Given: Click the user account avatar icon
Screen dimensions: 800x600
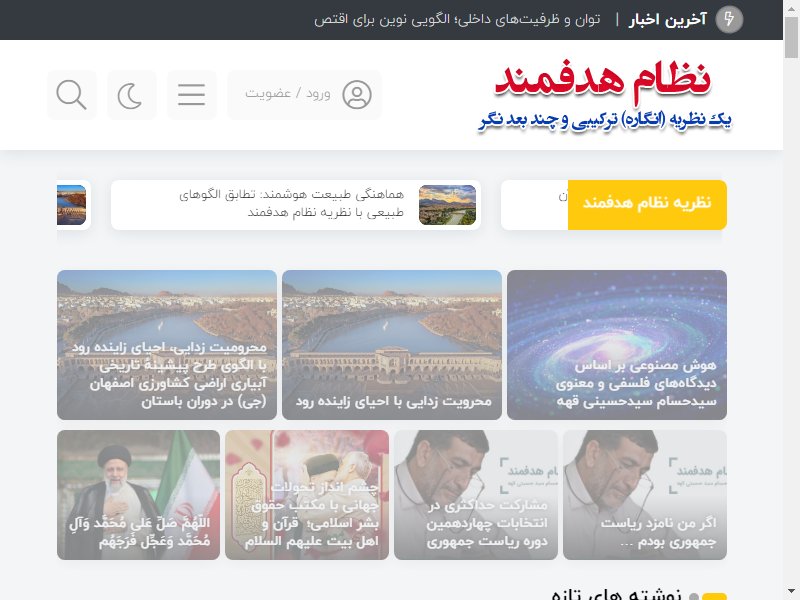Looking at the screenshot, I should pos(357,95).
